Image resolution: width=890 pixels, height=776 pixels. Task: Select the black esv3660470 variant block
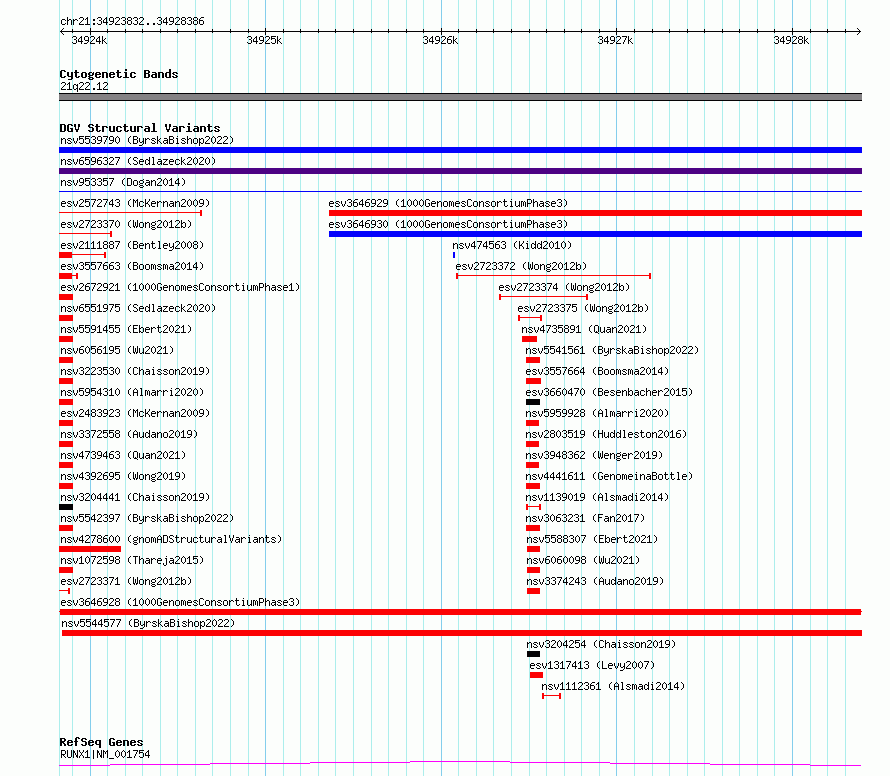coord(533,402)
